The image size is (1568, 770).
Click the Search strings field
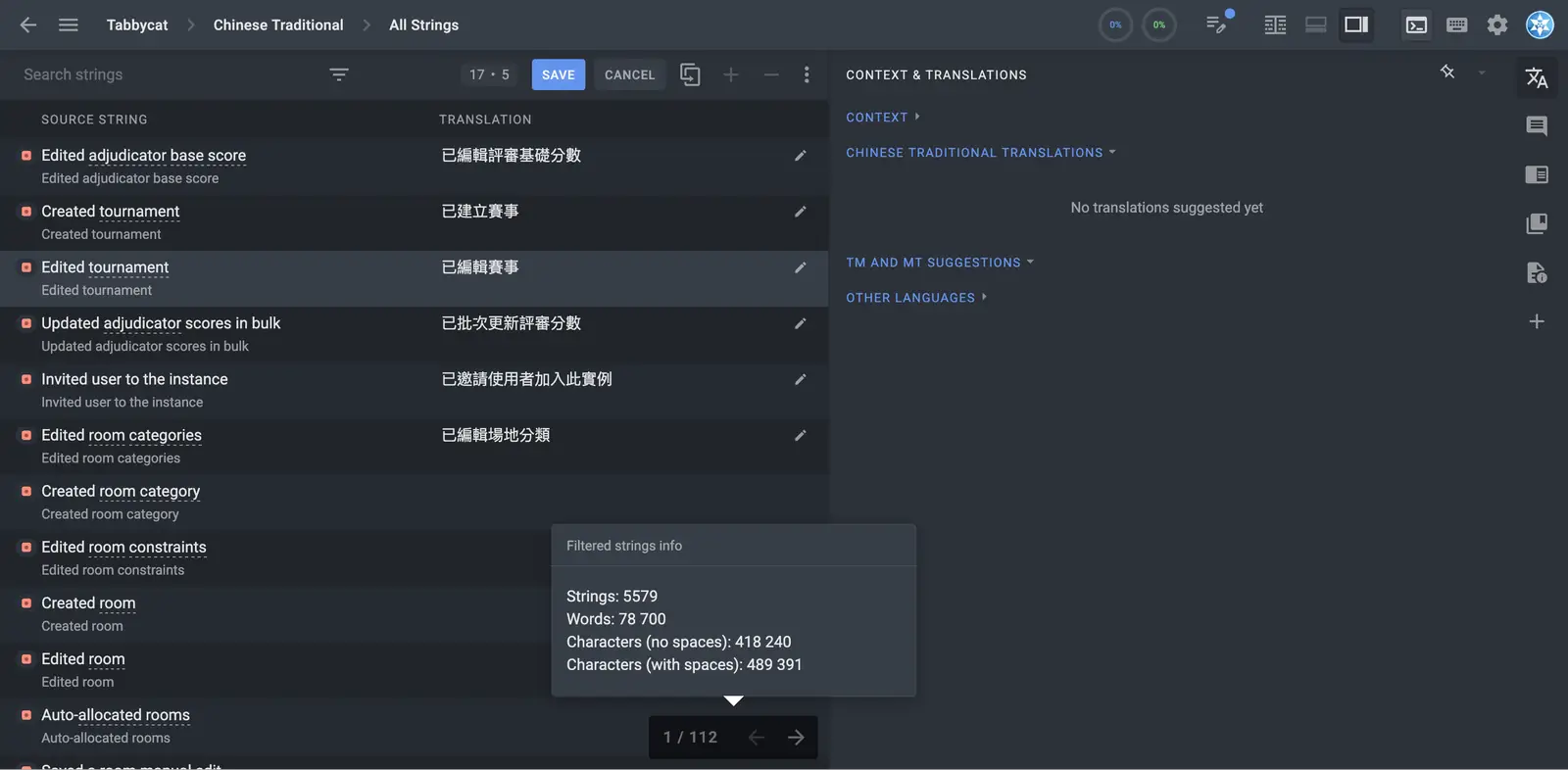167,74
